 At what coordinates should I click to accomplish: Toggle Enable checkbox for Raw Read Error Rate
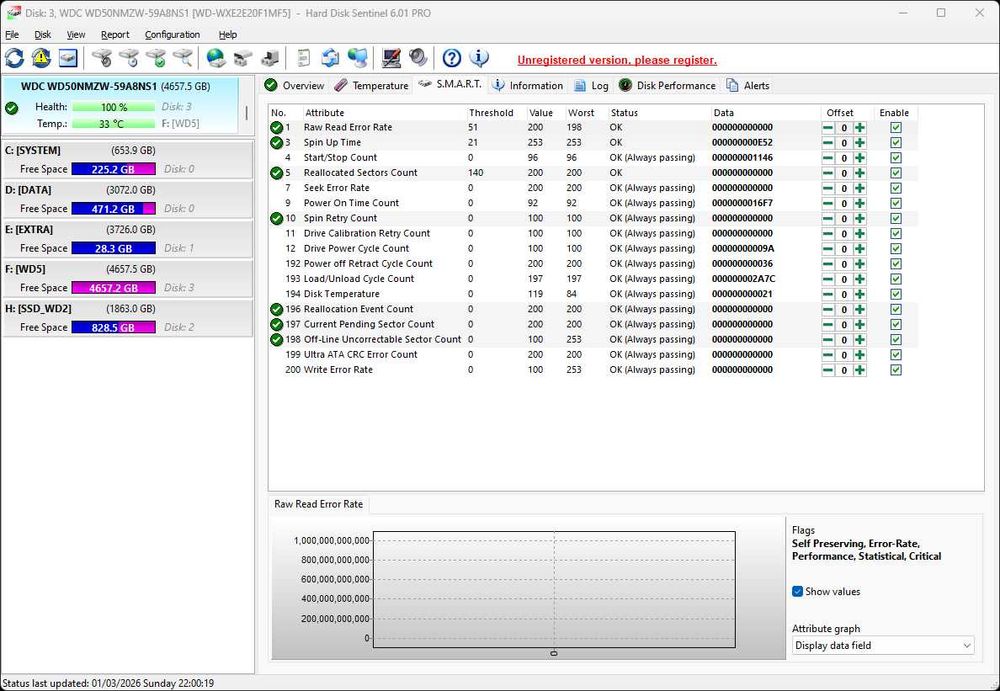pos(895,128)
